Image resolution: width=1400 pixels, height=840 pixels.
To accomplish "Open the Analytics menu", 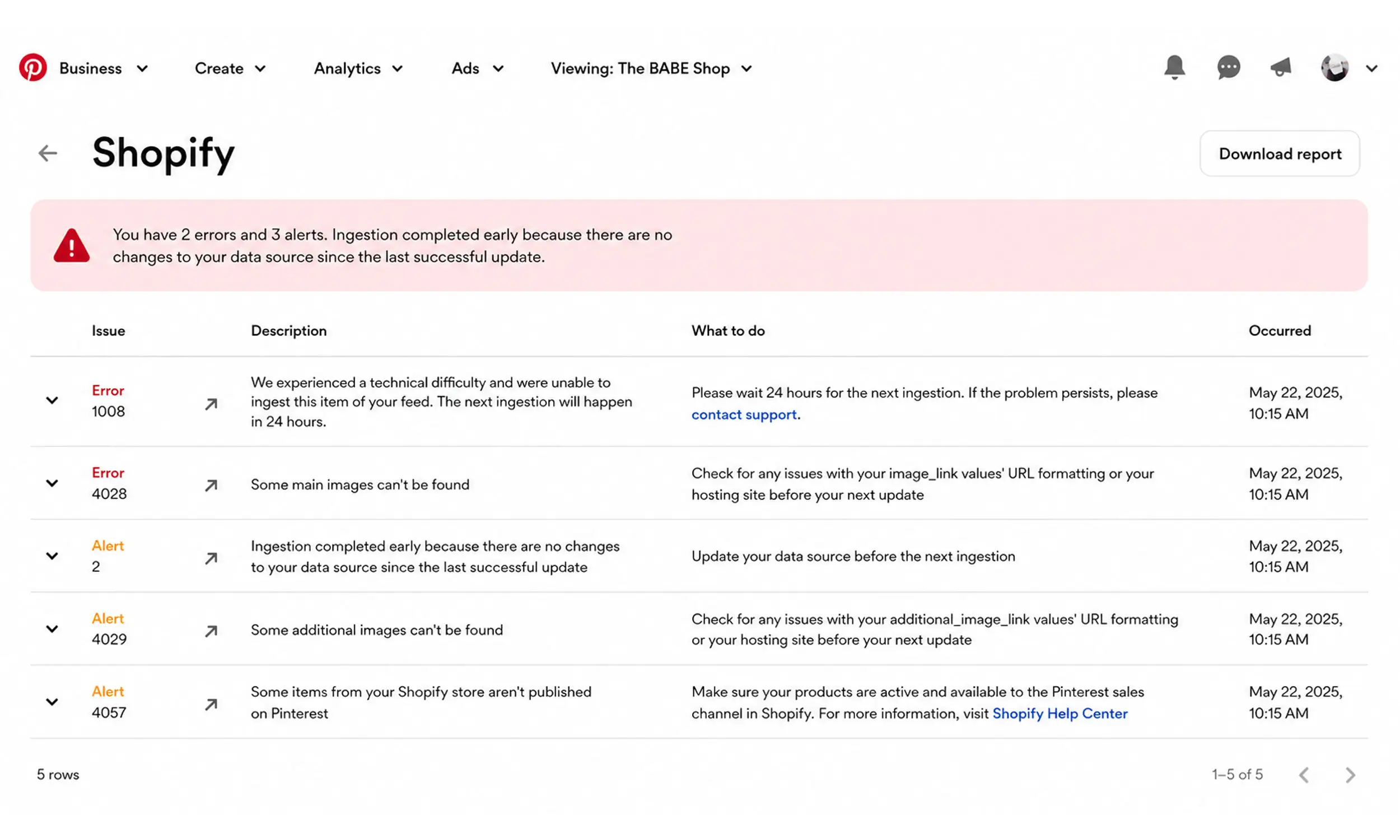I will [x=359, y=68].
